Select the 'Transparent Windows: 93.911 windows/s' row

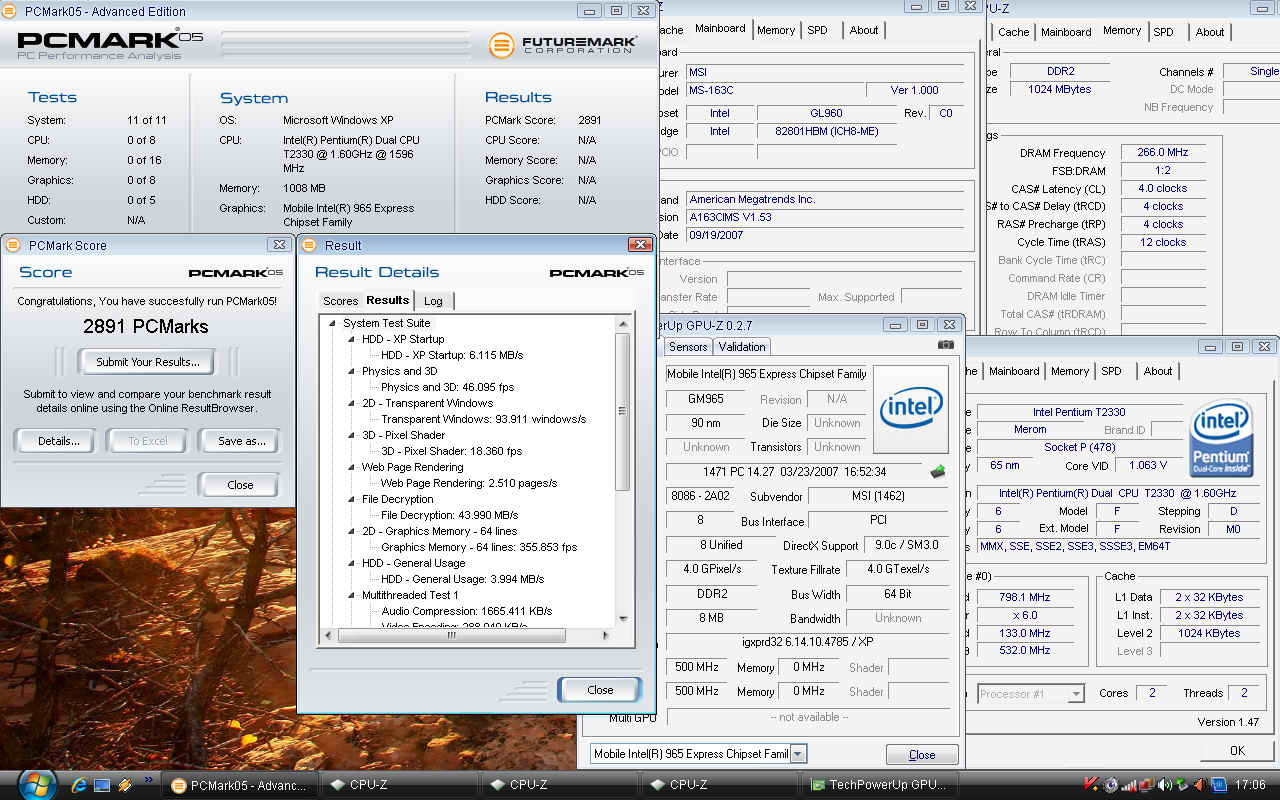(483, 419)
